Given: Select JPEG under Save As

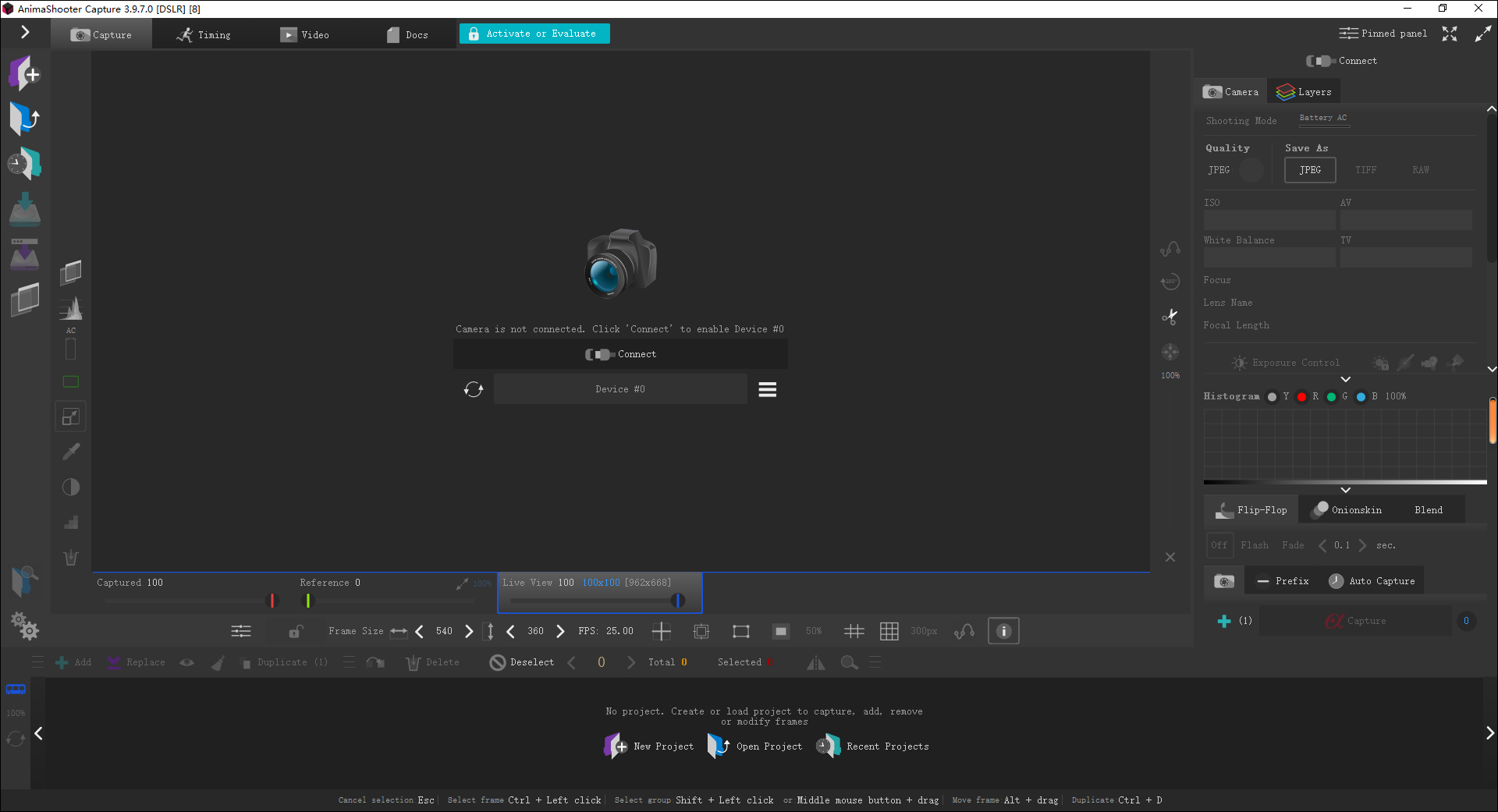Looking at the screenshot, I should [1310, 170].
